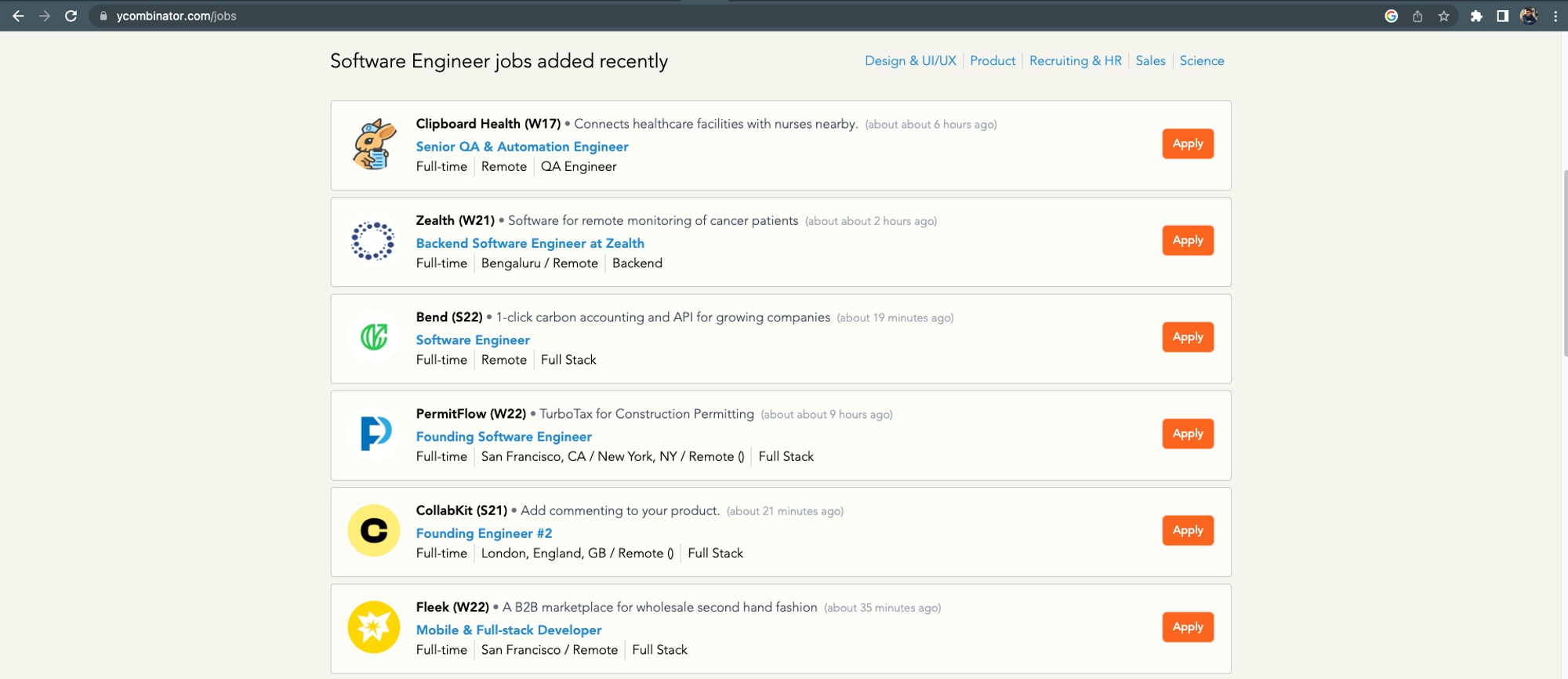Click timestamp about 19 minutes ago
This screenshot has width=1568, height=679.
pyautogui.click(x=895, y=318)
